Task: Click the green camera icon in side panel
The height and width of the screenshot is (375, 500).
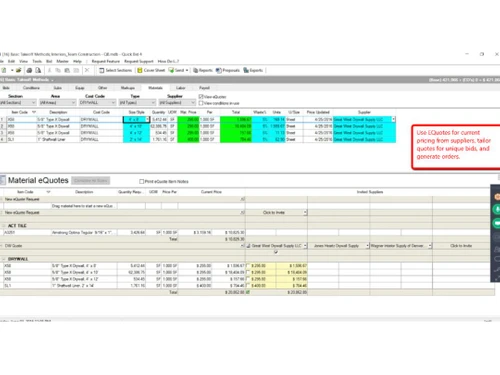Action: 497,223
